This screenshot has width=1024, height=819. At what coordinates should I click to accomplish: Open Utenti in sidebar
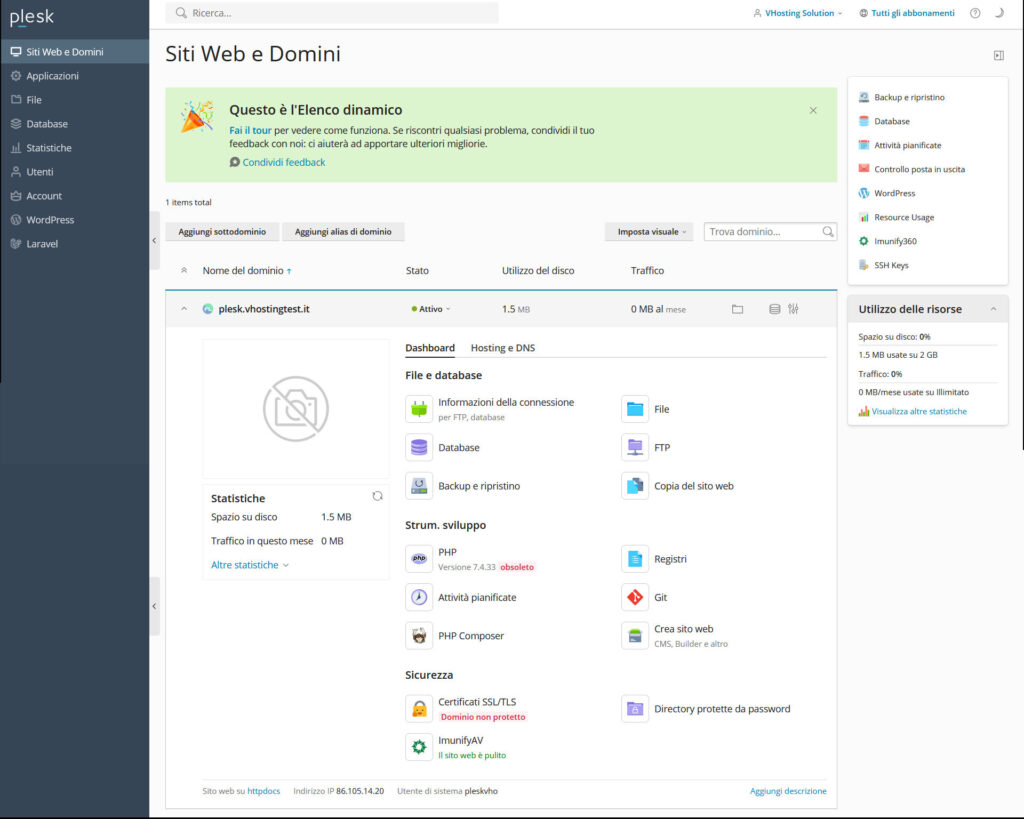point(75,172)
